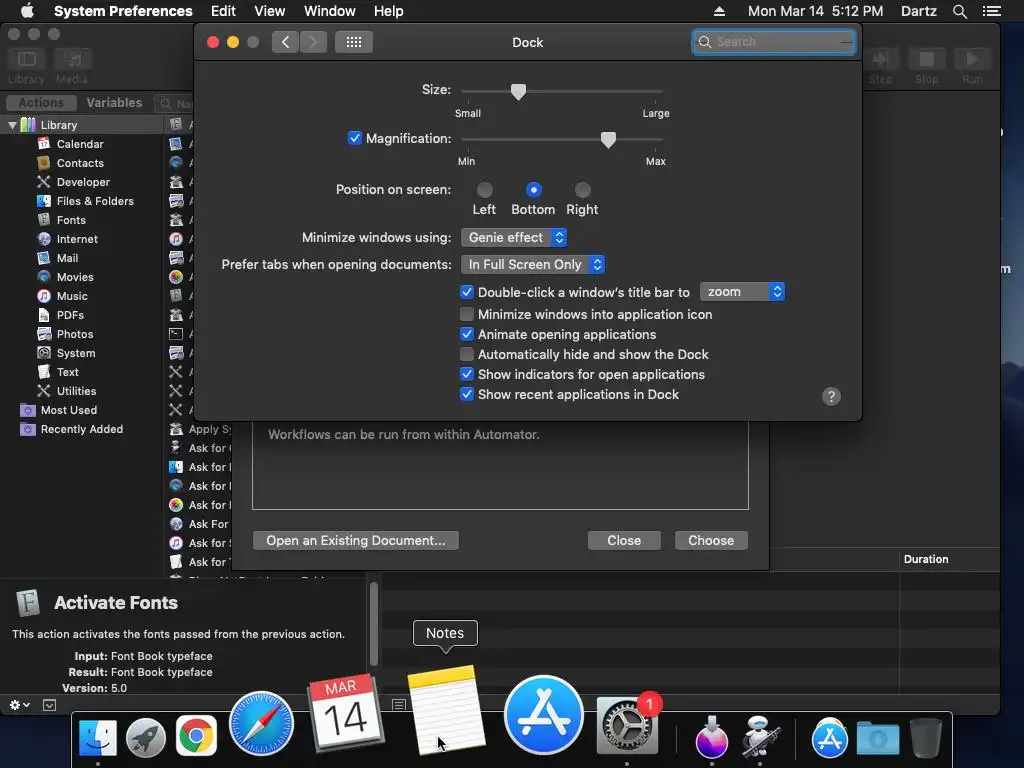Switch to Actions tab in Automator
This screenshot has width=1024, height=768.
(x=41, y=103)
